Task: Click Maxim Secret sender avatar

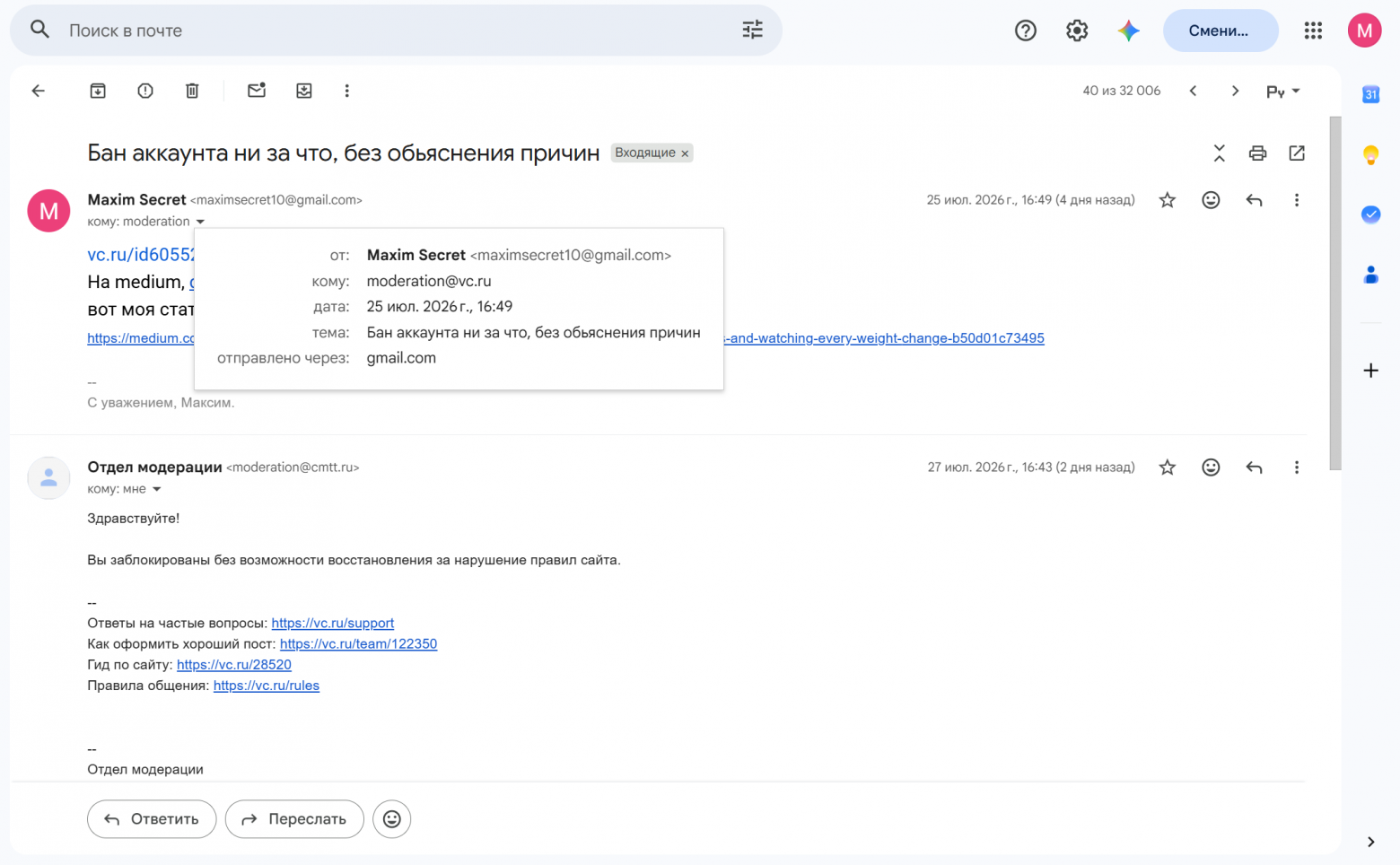Action: (48, 211)
